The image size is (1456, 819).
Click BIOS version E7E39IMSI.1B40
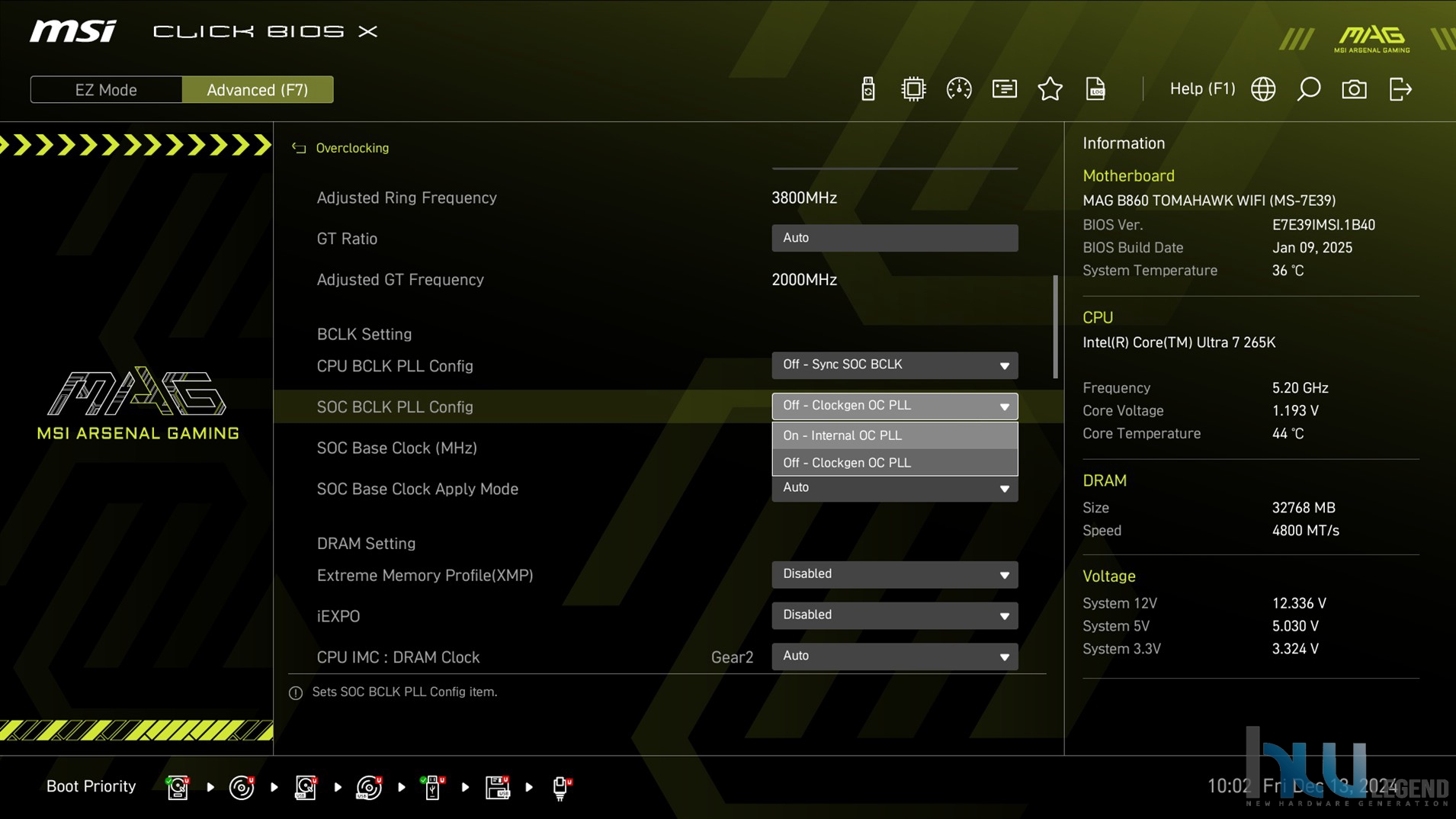point(1323,225)
